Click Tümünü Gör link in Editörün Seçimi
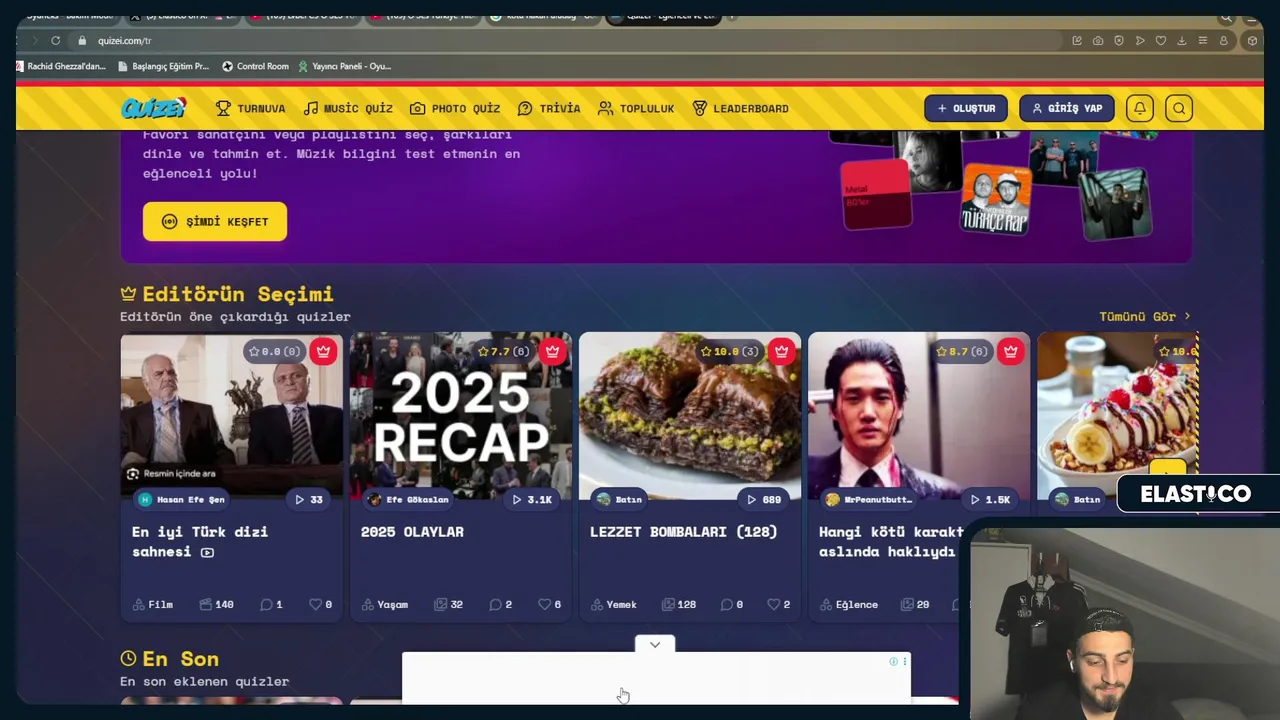 (1145, 316)
